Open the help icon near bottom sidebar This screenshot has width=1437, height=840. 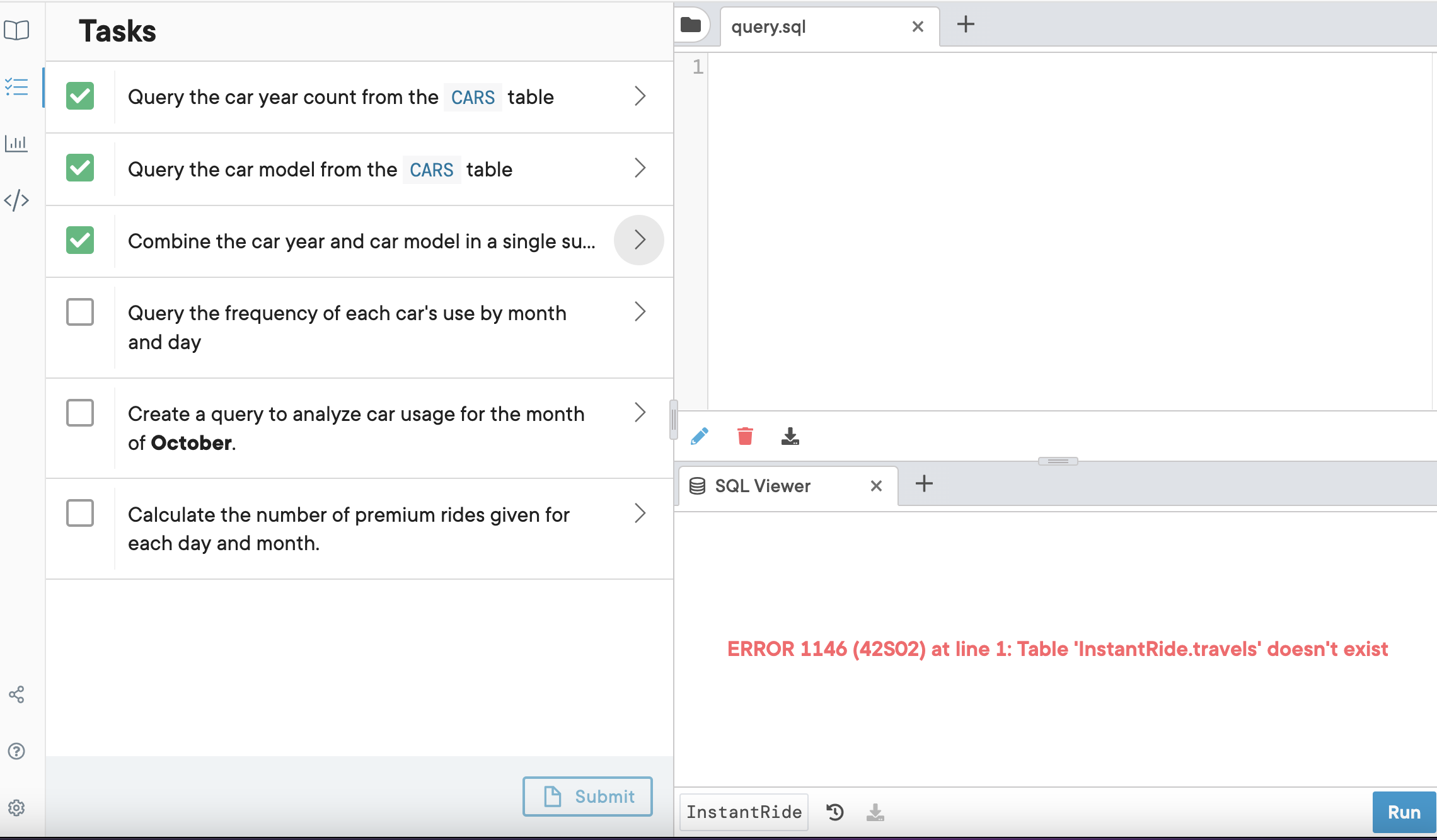16,751
